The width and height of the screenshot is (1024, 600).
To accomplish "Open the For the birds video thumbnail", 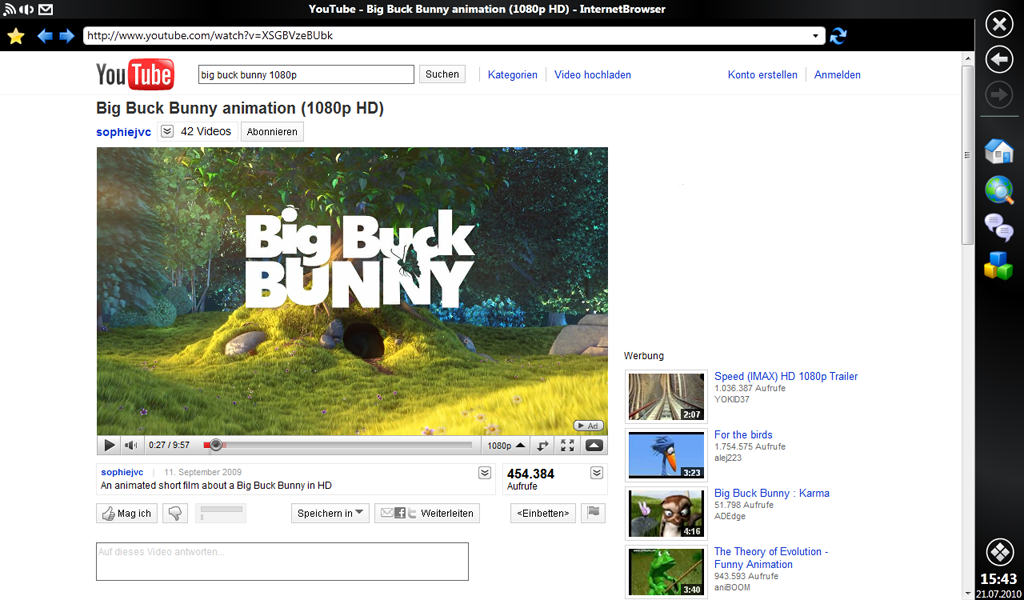I will [x=667, y=455].
